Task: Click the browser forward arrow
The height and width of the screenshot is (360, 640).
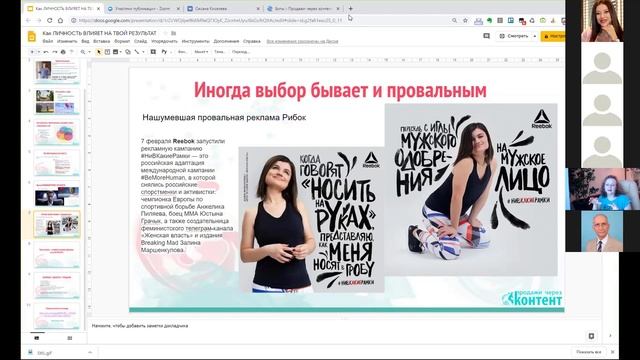Action: point(39,20)
